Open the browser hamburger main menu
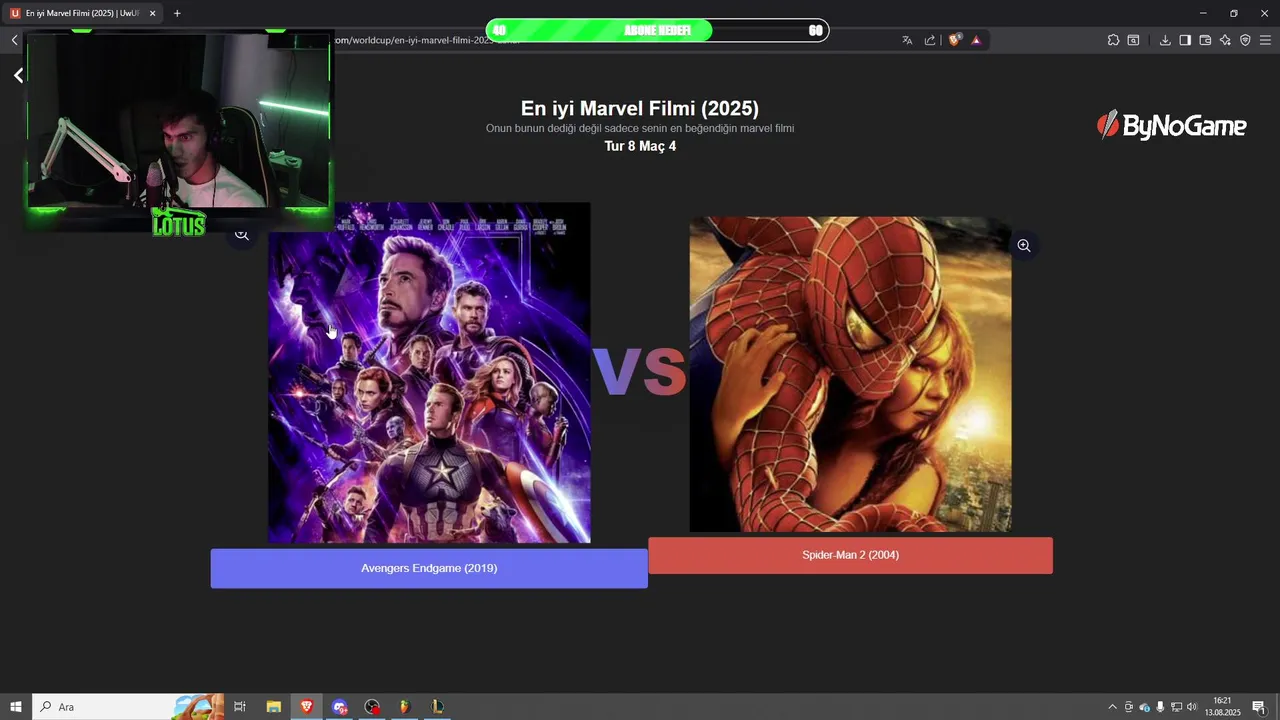The image size is (1280, 720). tap(1265, 40)
